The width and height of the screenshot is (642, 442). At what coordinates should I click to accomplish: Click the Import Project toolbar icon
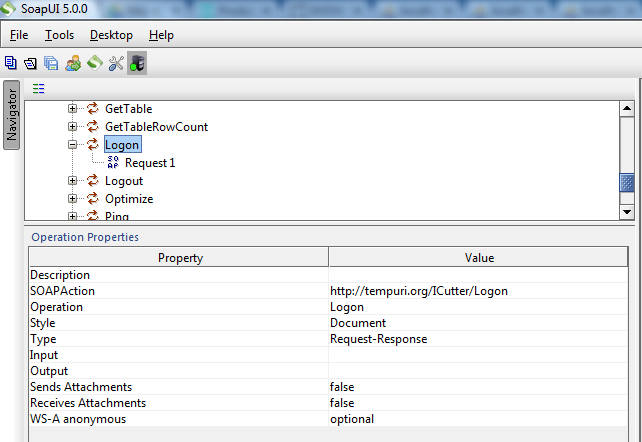pyautogui.click(x=30, y=63)
